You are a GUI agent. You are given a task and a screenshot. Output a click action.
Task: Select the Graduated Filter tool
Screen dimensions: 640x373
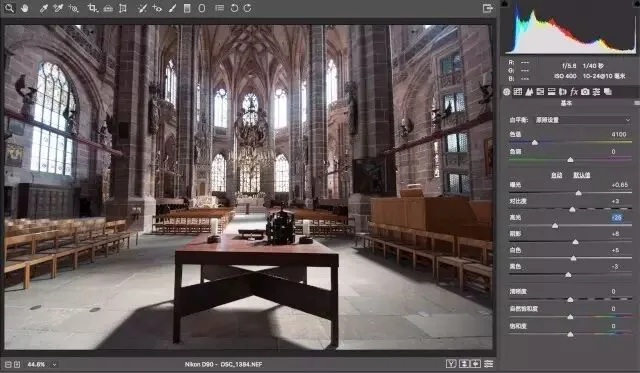[187, 8]
